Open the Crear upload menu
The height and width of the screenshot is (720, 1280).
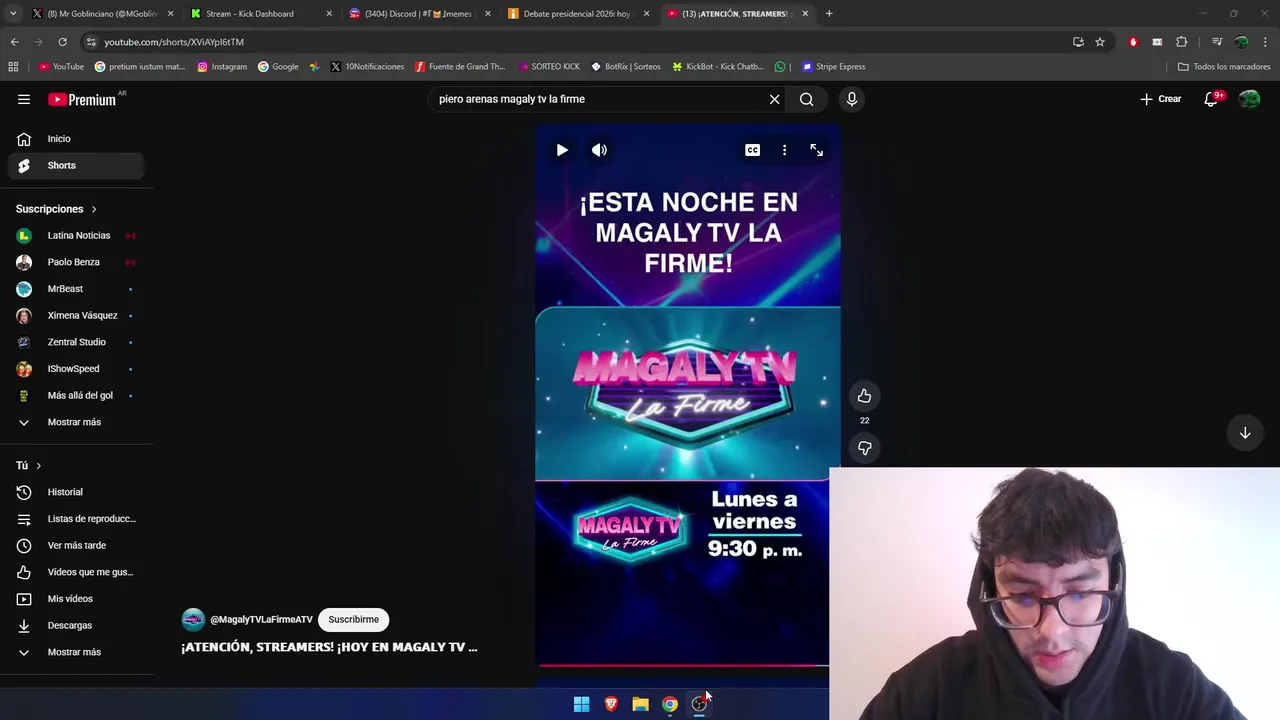[x=1160, y=99]
